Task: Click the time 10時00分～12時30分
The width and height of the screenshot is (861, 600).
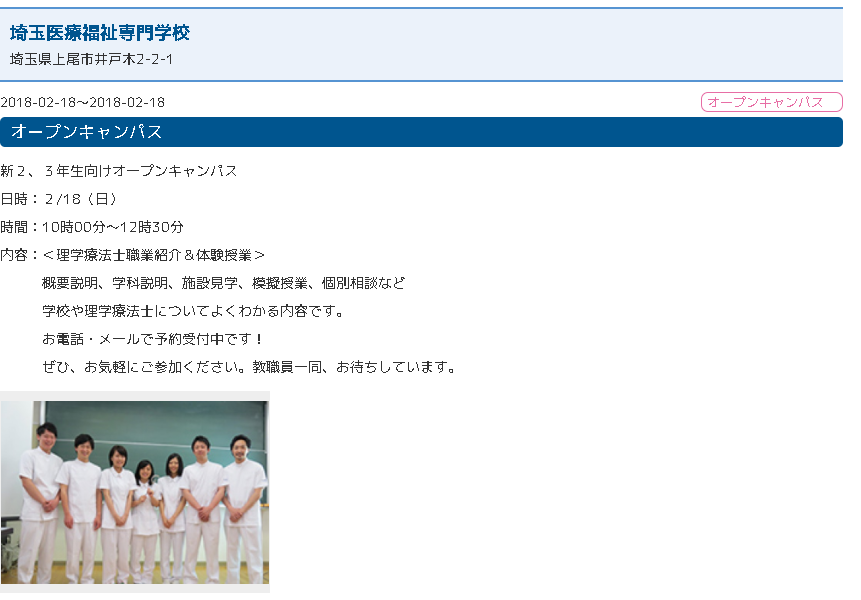Action: [x=112, y=227]
